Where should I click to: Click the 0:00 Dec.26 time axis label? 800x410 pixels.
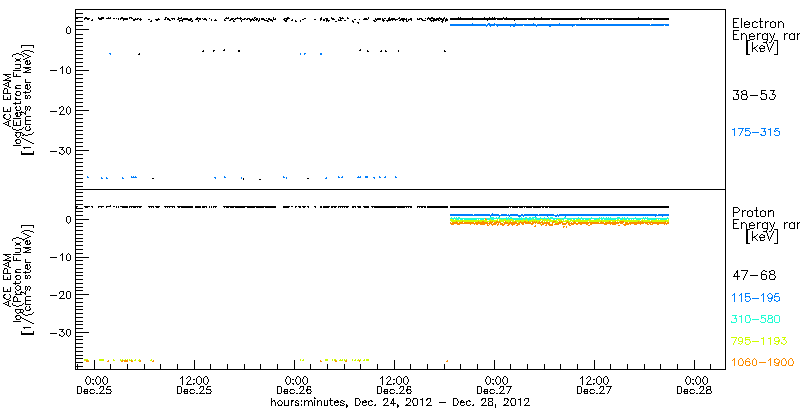294,386
